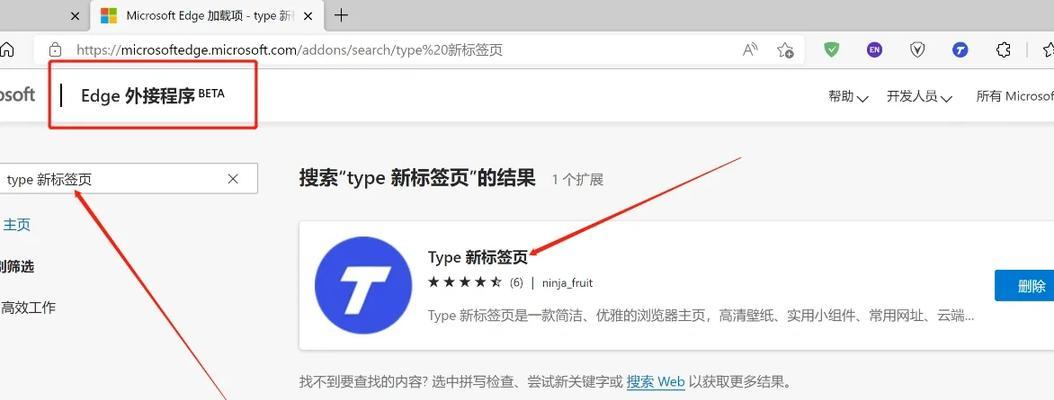Expand the 开发人员 dropdown menu
Image resolution: width=1054 pixels, height=400 pixels.
click(x=919, y=97)
